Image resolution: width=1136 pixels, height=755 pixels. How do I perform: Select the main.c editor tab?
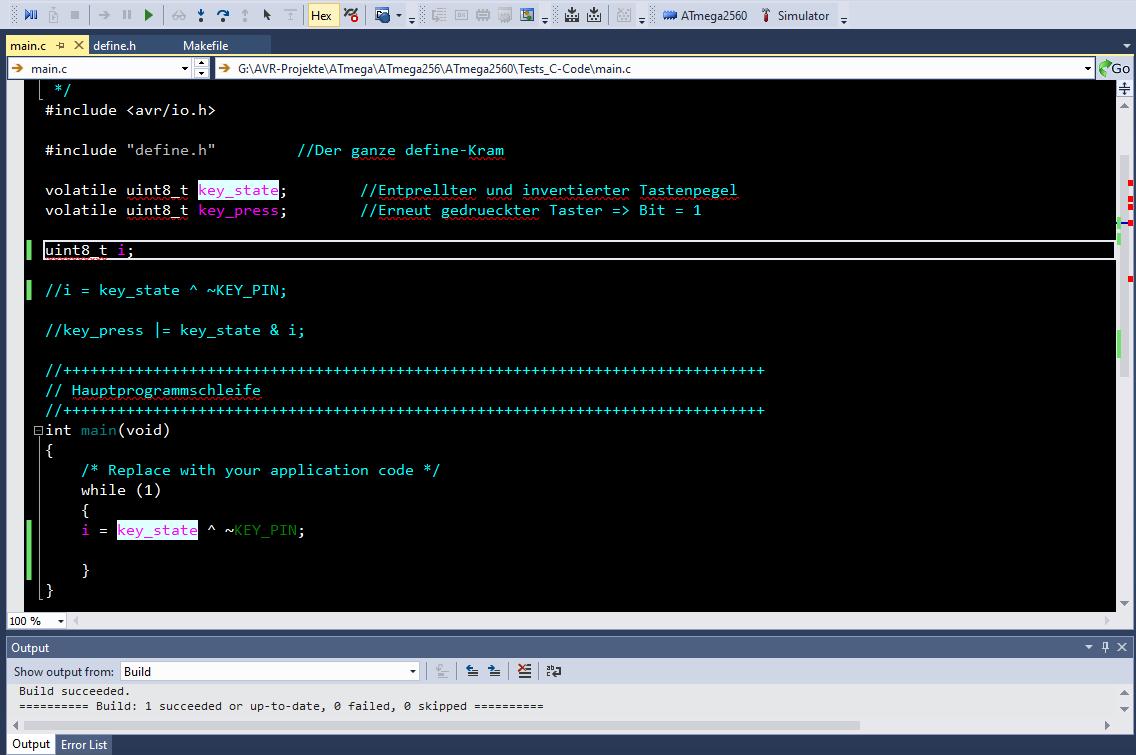click(28, 46)
